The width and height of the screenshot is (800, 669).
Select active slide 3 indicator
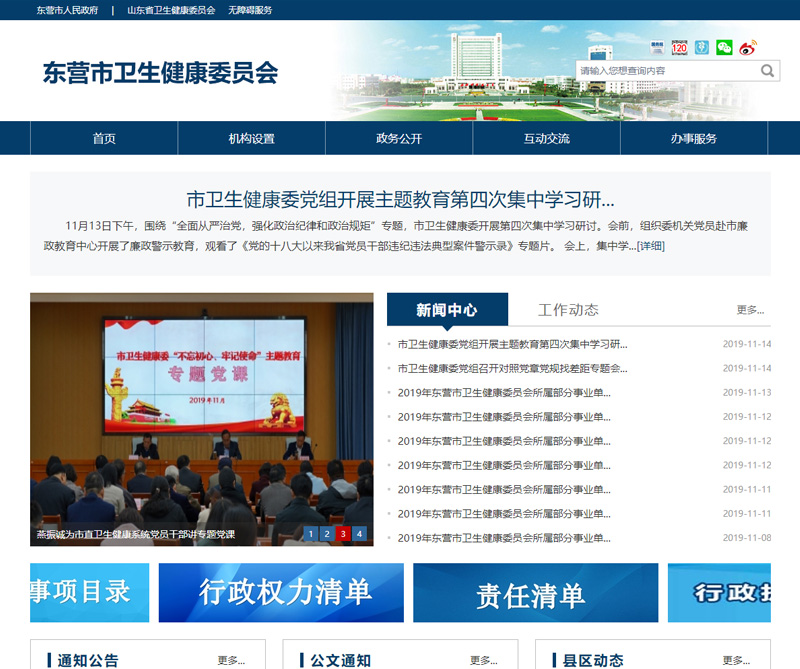tap(343, 534)
